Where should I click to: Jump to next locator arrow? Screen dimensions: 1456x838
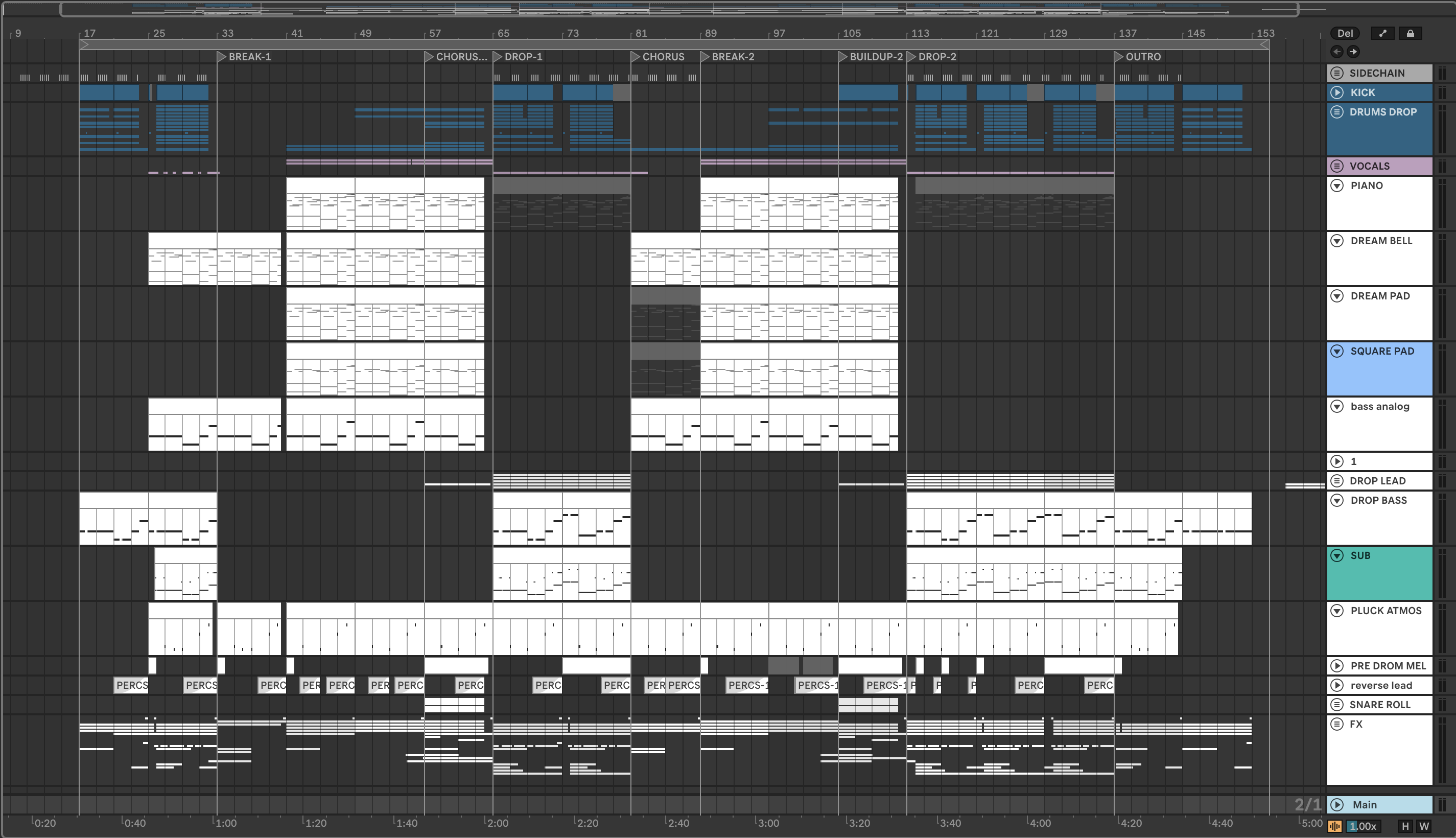point(1353,52)
